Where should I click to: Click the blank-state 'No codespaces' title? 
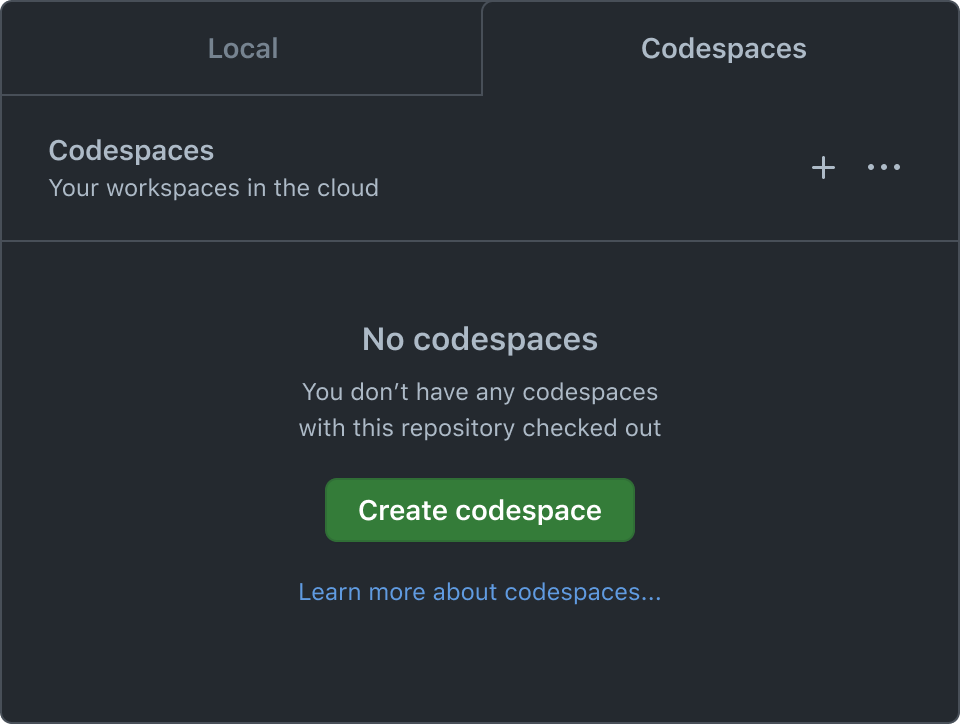(x=480, y=339)
